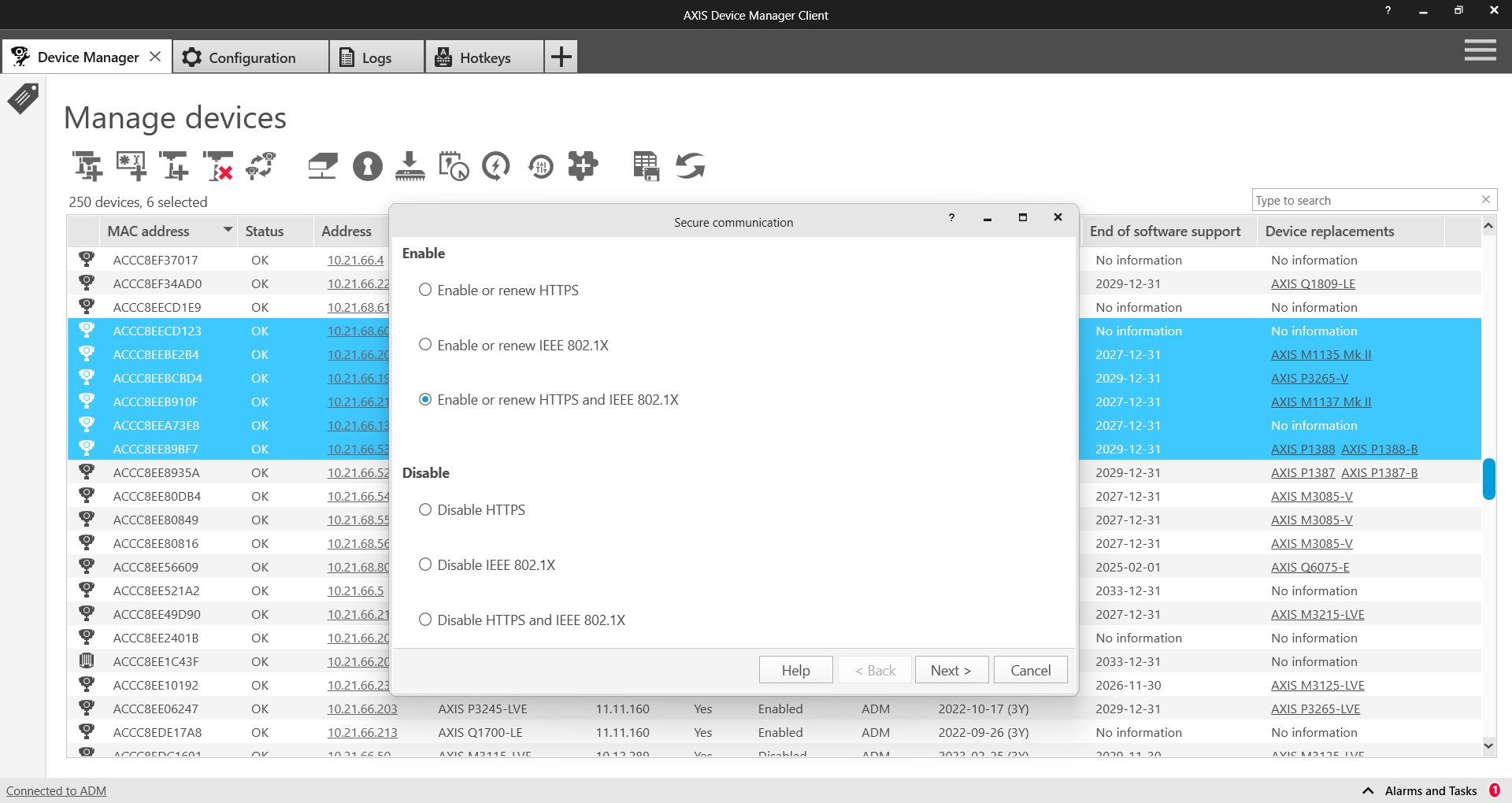Click the Type to search field
Image resolution: width=1512 pixels, height=803 pixels.
tap(1366, 200)
